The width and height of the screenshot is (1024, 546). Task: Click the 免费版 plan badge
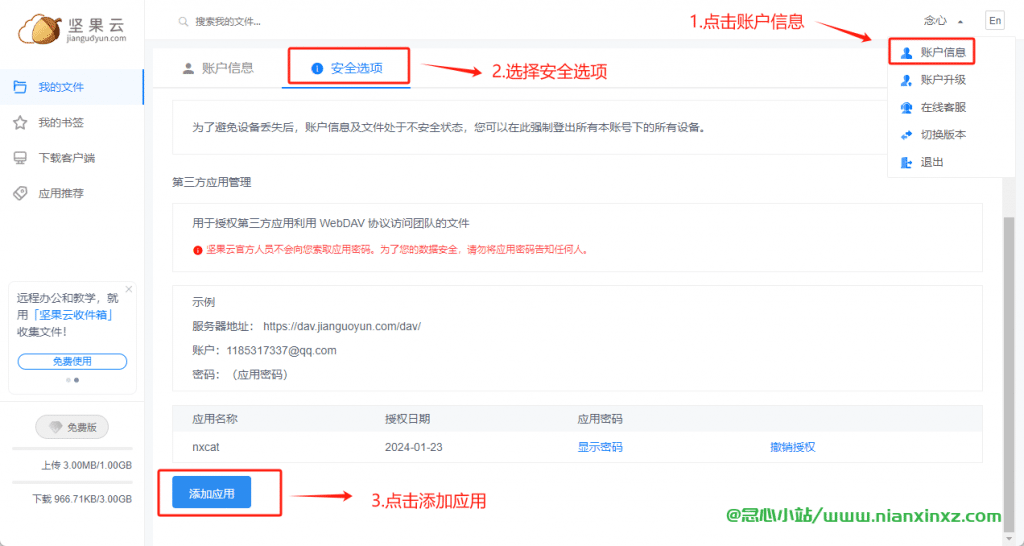72,427
